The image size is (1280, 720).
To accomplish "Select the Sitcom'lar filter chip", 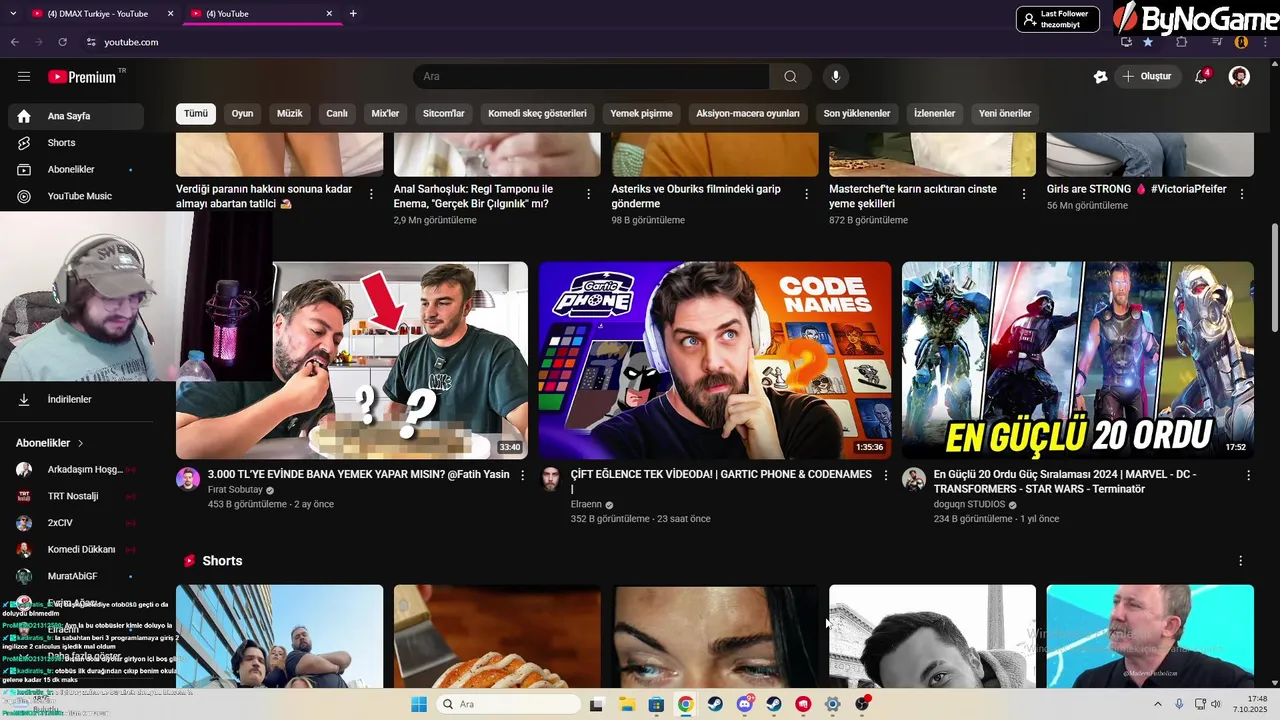I will point(444,114).
